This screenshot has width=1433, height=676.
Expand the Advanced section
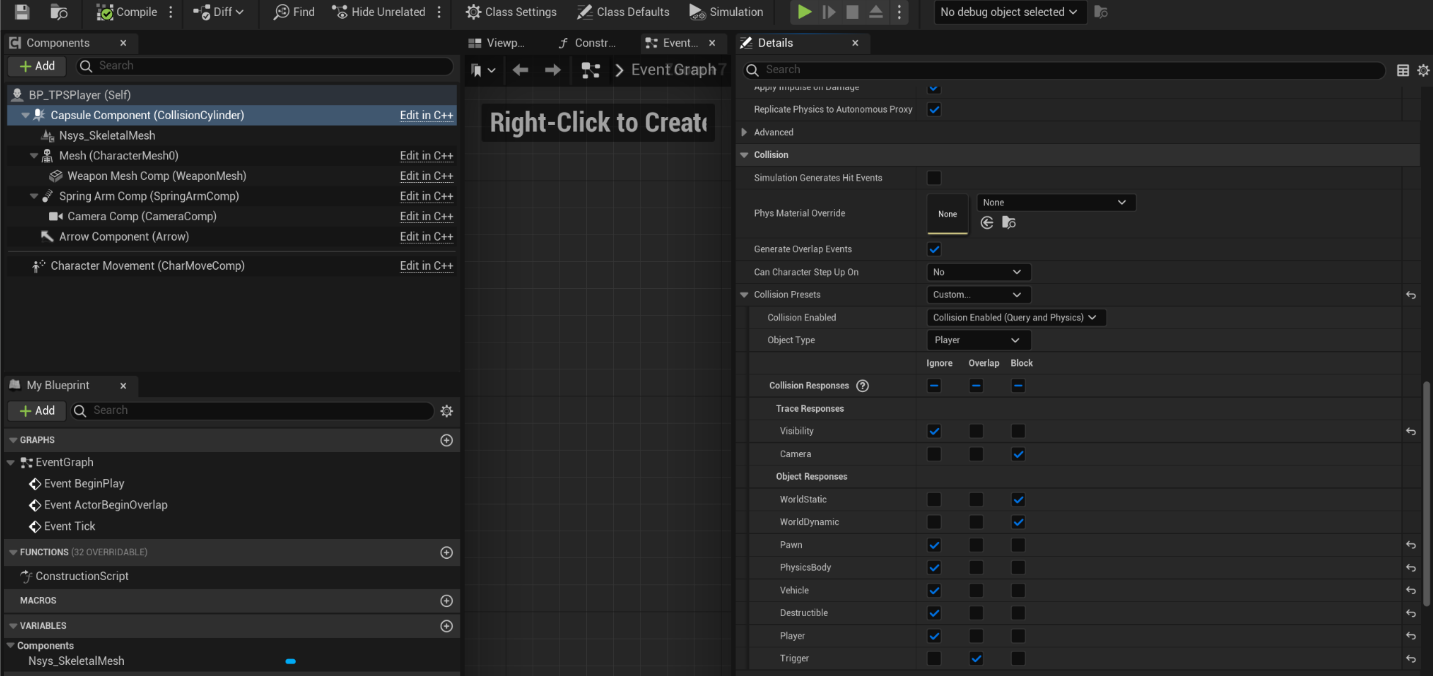pos(773,132)
